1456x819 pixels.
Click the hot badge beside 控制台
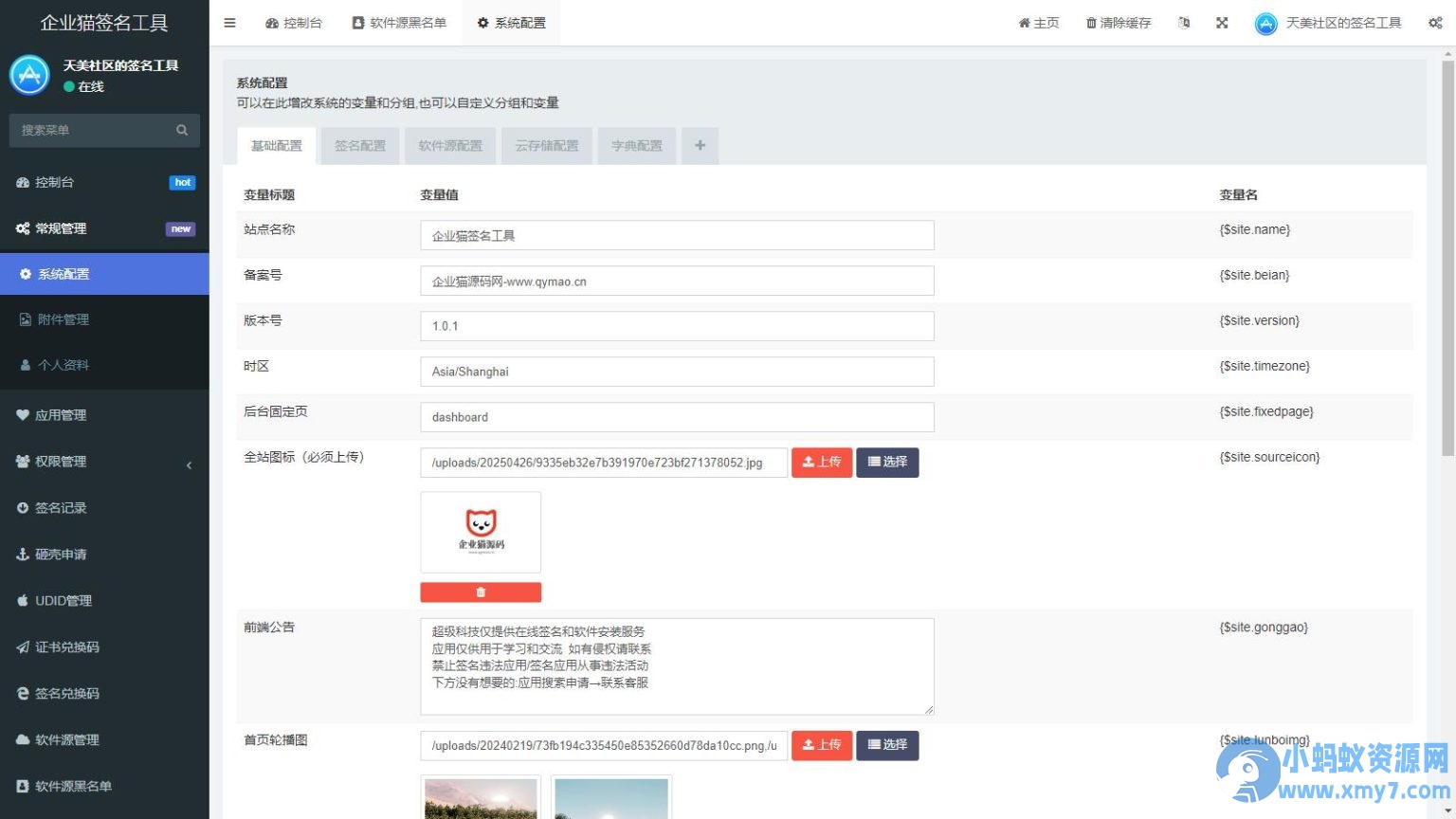pos(183,182)
